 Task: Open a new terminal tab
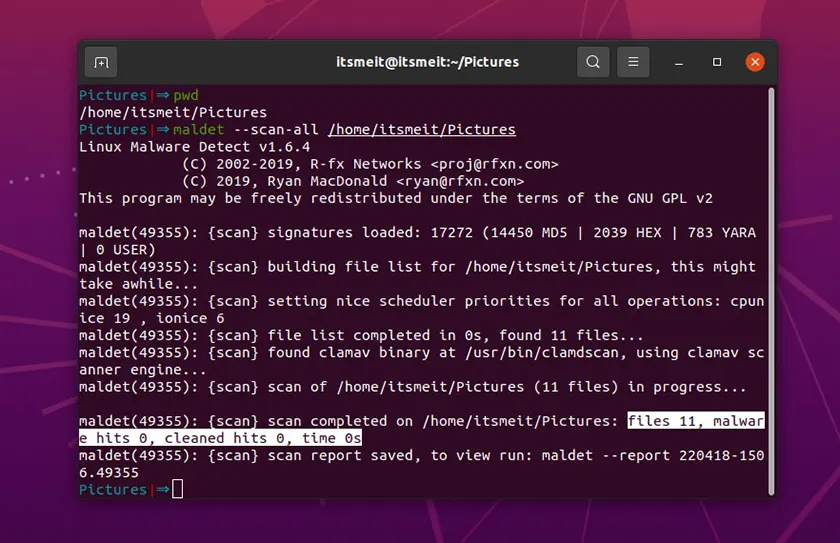click(x=101, y=62)
